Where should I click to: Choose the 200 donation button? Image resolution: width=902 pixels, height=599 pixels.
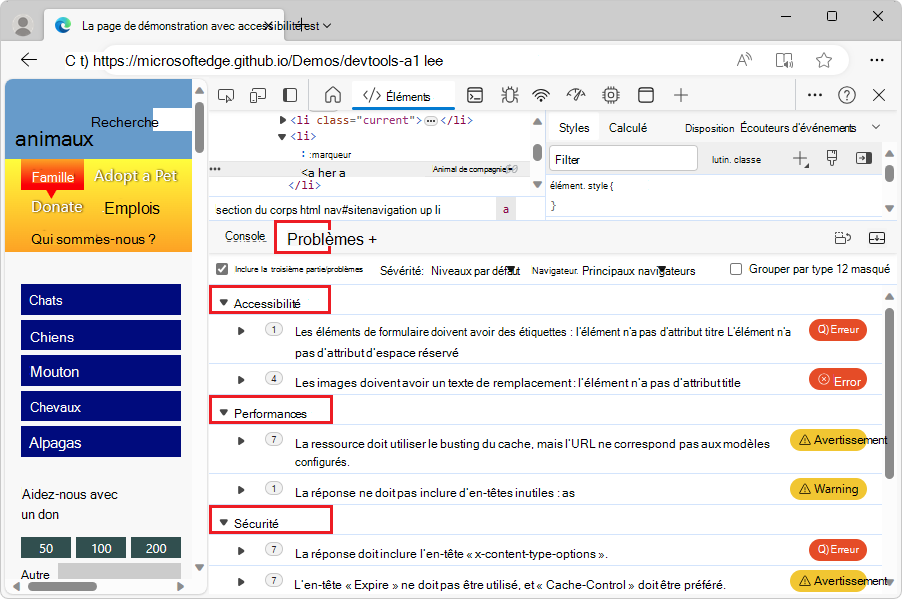tap(156, 548)
